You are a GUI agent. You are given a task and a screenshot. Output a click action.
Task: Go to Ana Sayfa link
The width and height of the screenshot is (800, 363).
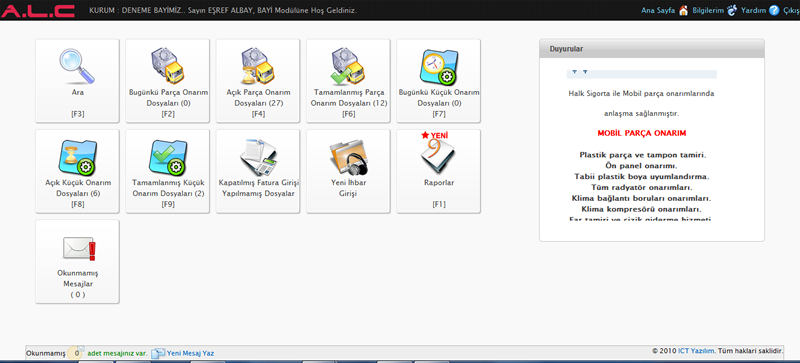(x=658, y=10)
